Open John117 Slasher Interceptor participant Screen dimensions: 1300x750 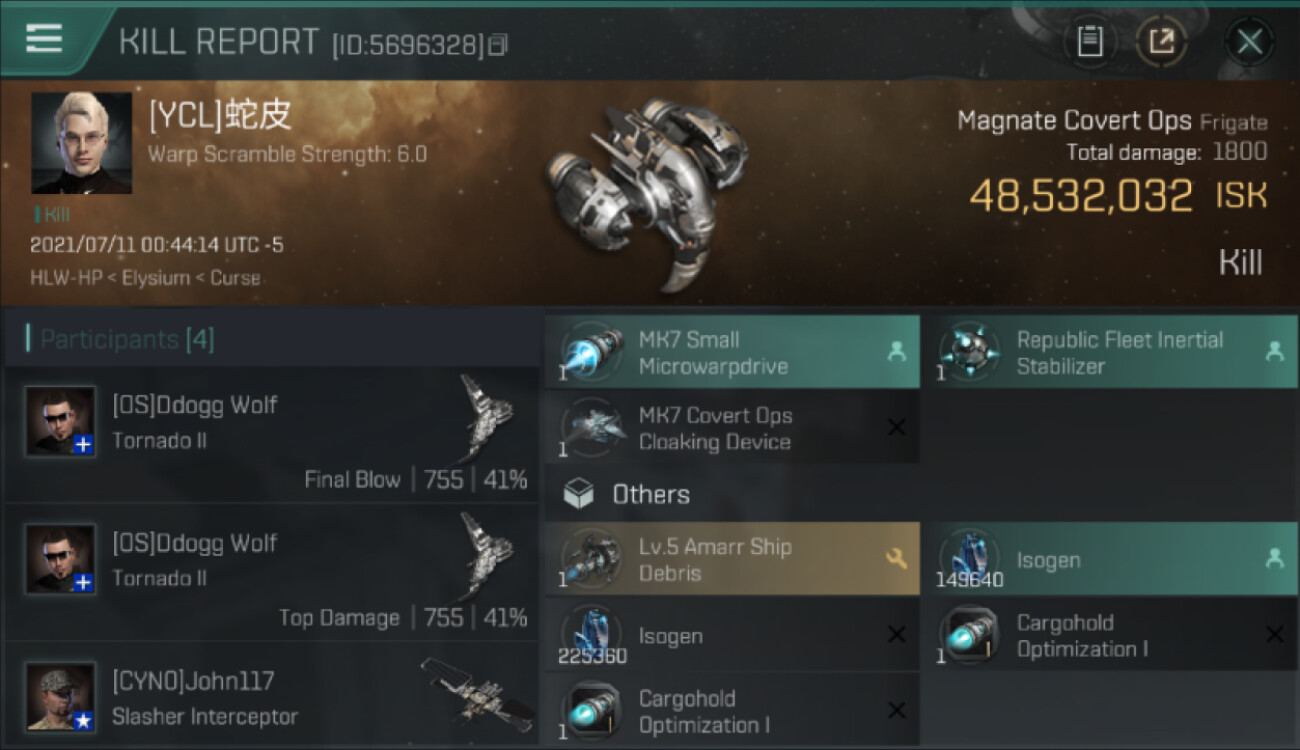tap(272, 697)
